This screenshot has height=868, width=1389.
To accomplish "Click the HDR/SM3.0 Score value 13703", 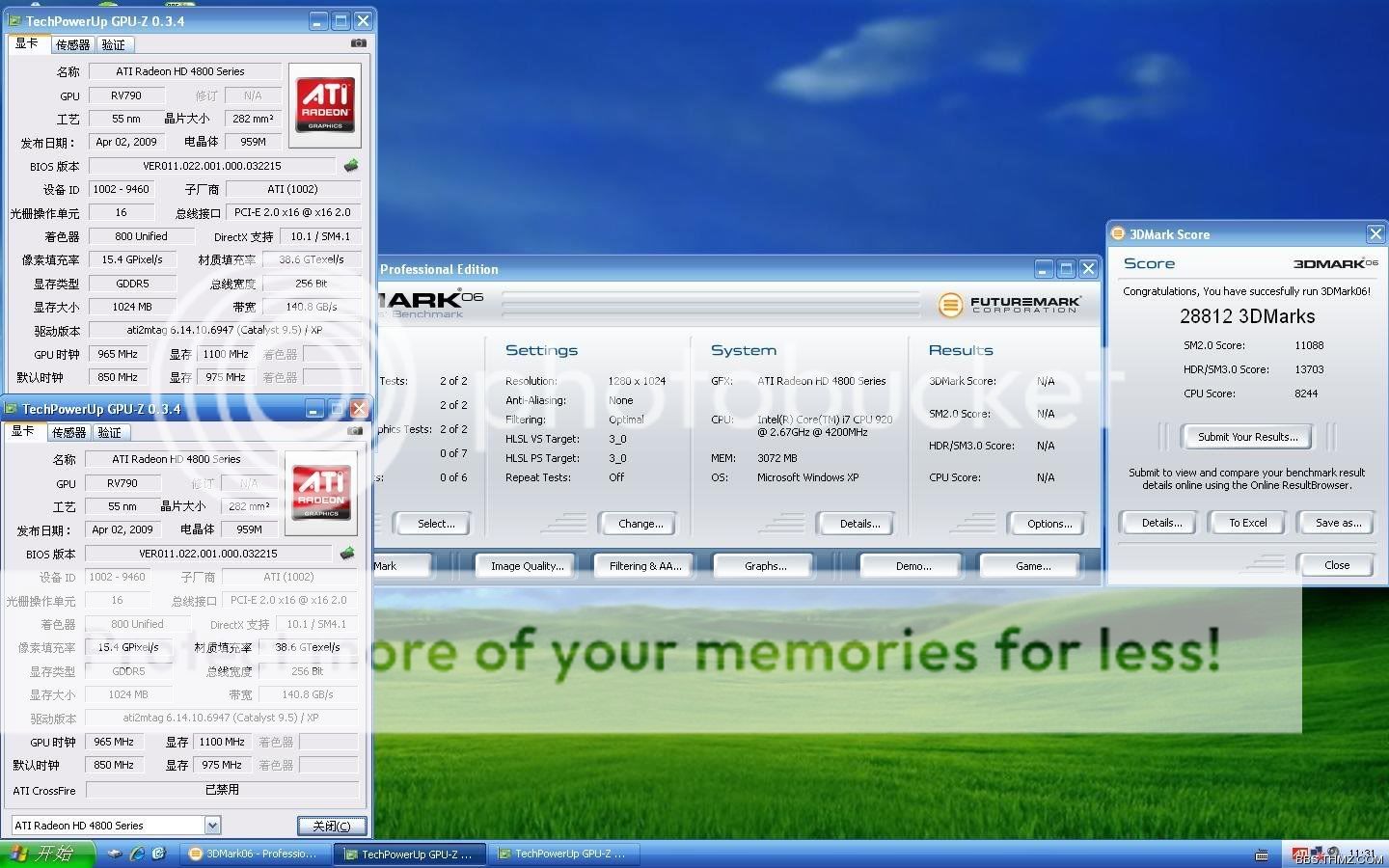I will tap(1309, 369).
